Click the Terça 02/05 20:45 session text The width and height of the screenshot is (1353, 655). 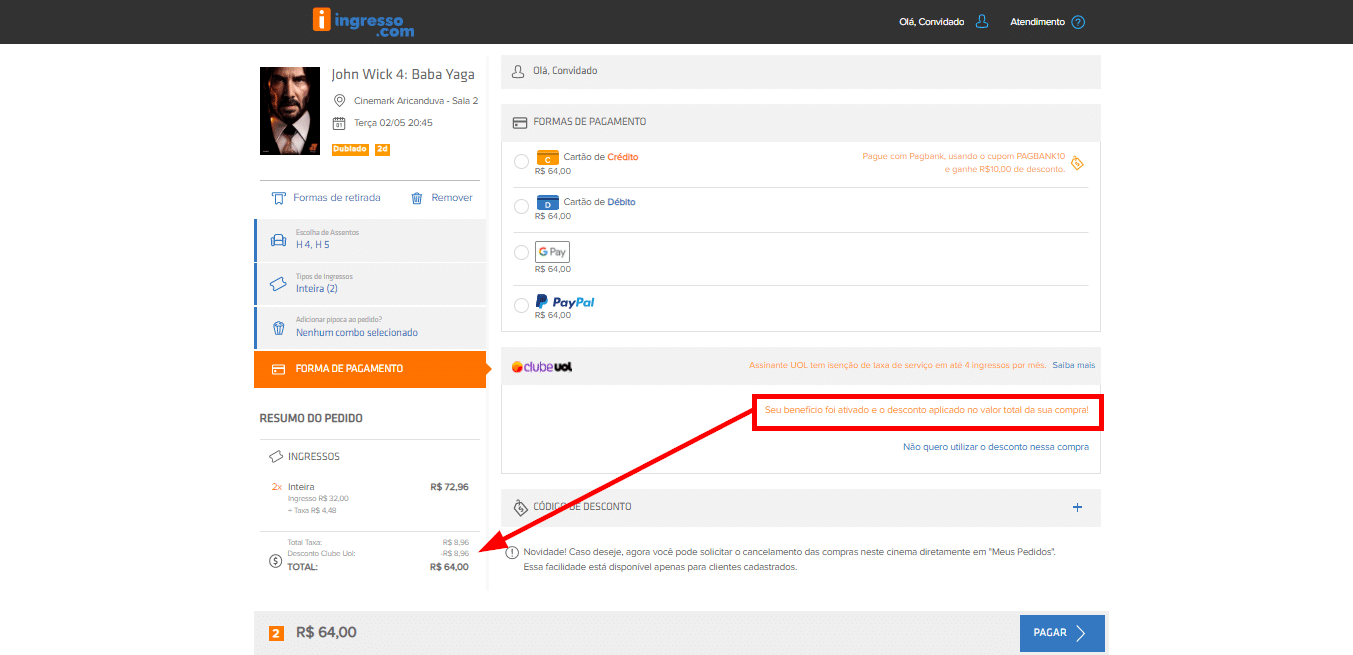pyautogui.click(x=393, y=123)
